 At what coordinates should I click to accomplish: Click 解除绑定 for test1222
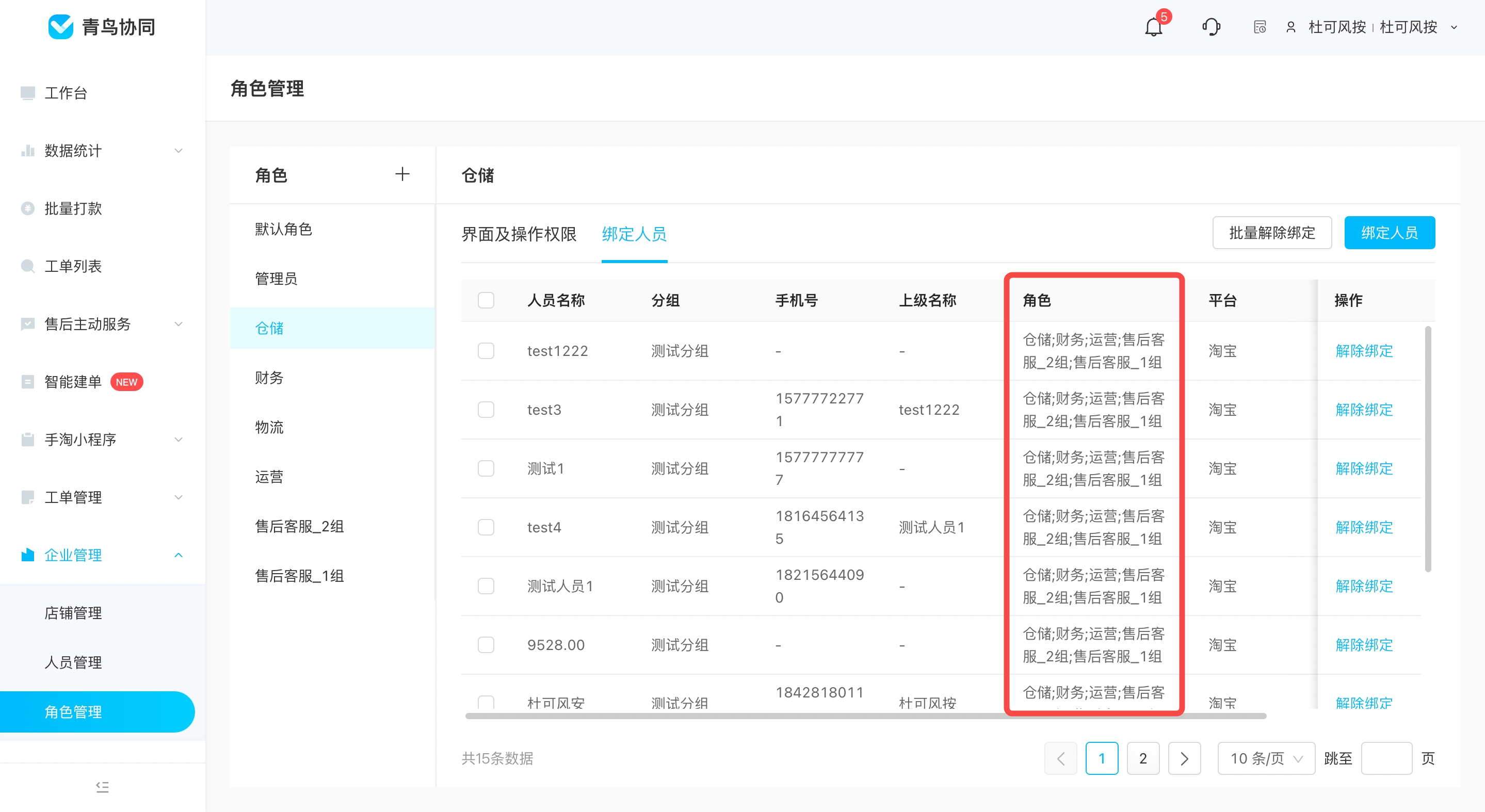click(x=1364, y=351)
